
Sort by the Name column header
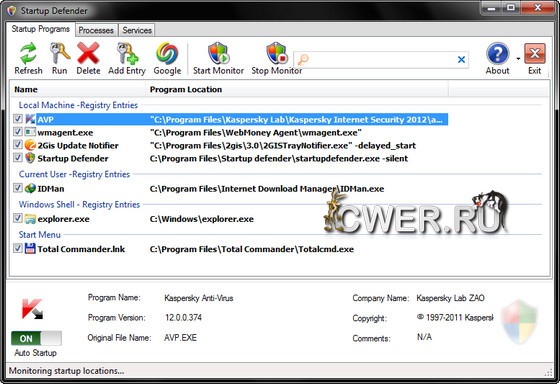tap(78, 89)
